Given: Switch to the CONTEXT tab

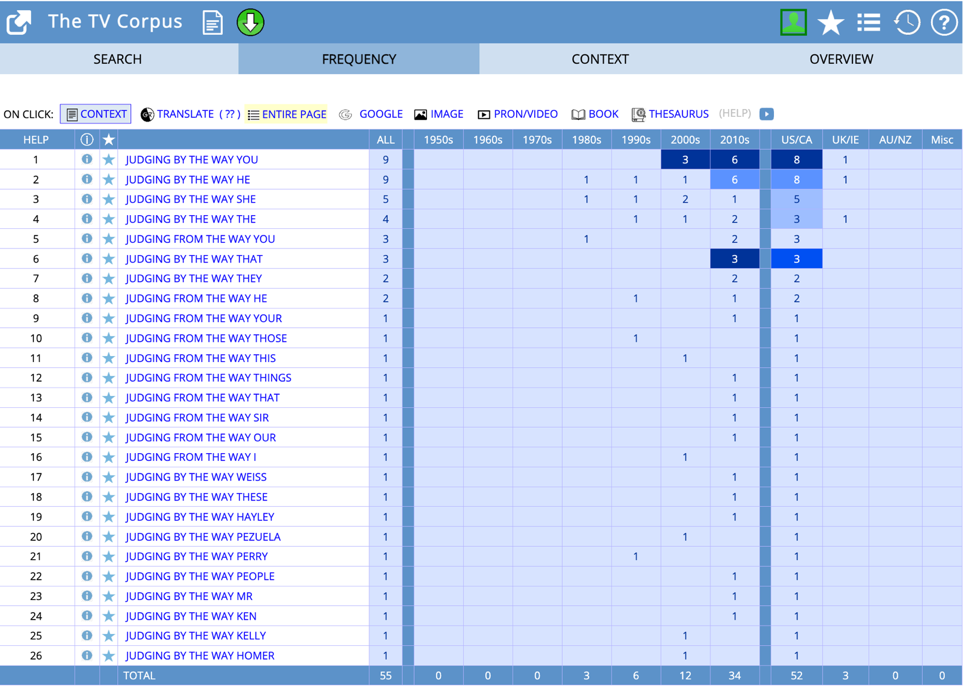Looking at the screenshot, I should click(x=600, y=59).
